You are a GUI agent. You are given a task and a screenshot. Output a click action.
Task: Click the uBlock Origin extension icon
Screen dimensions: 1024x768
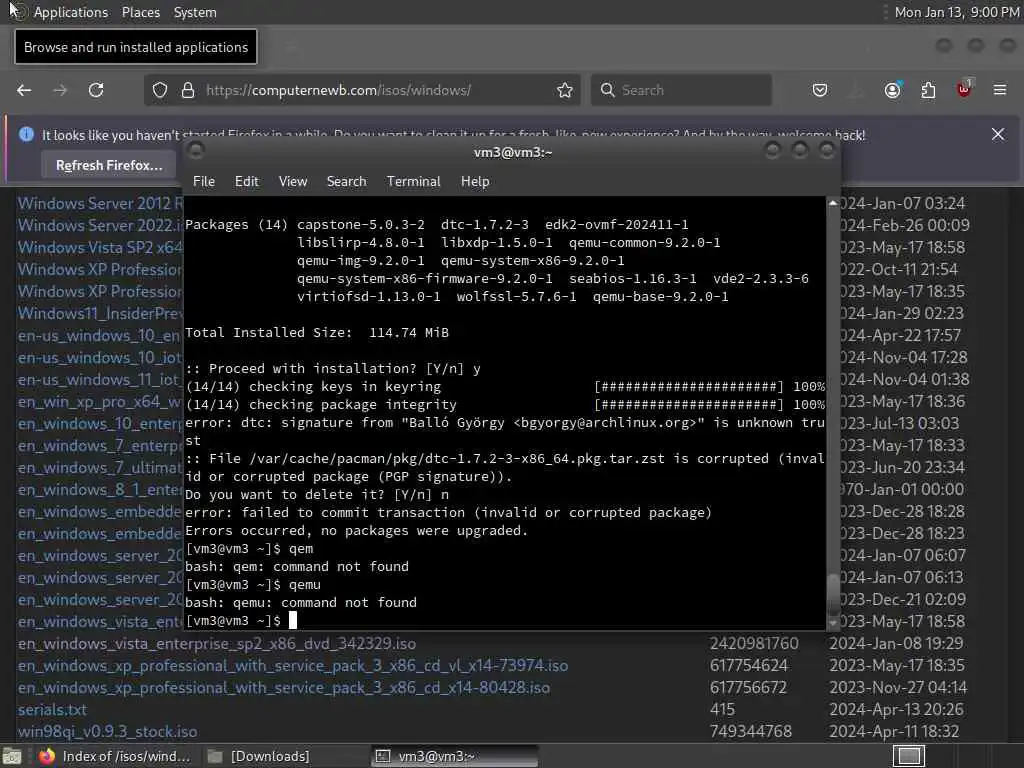click(964, 89)
